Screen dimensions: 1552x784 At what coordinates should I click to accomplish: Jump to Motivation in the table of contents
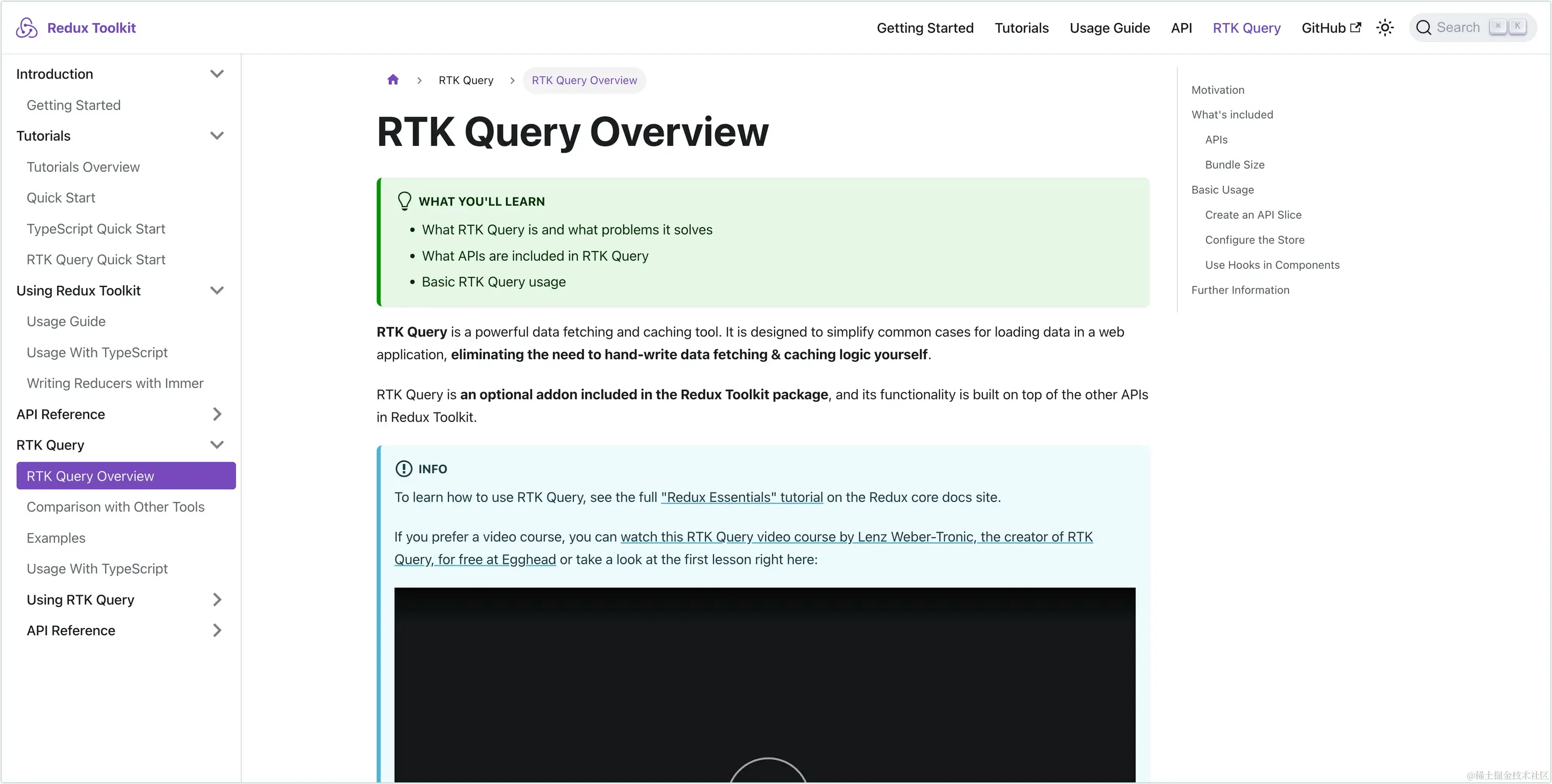point(1217,90)
